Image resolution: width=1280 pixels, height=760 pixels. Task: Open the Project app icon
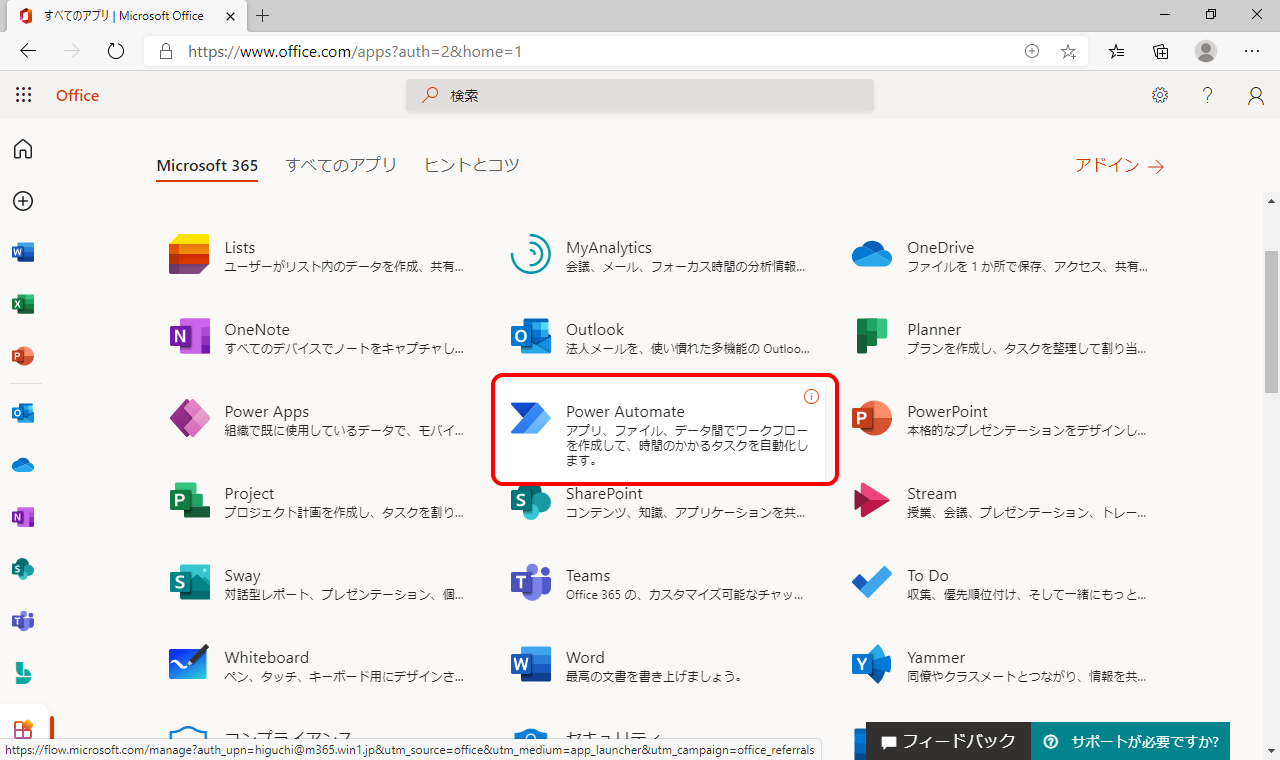(189, 501)
